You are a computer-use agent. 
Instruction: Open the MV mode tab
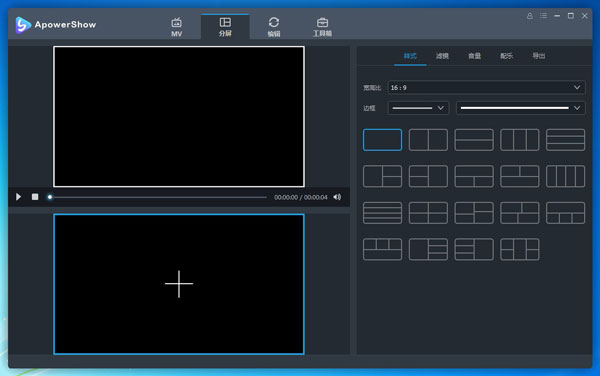176,27
